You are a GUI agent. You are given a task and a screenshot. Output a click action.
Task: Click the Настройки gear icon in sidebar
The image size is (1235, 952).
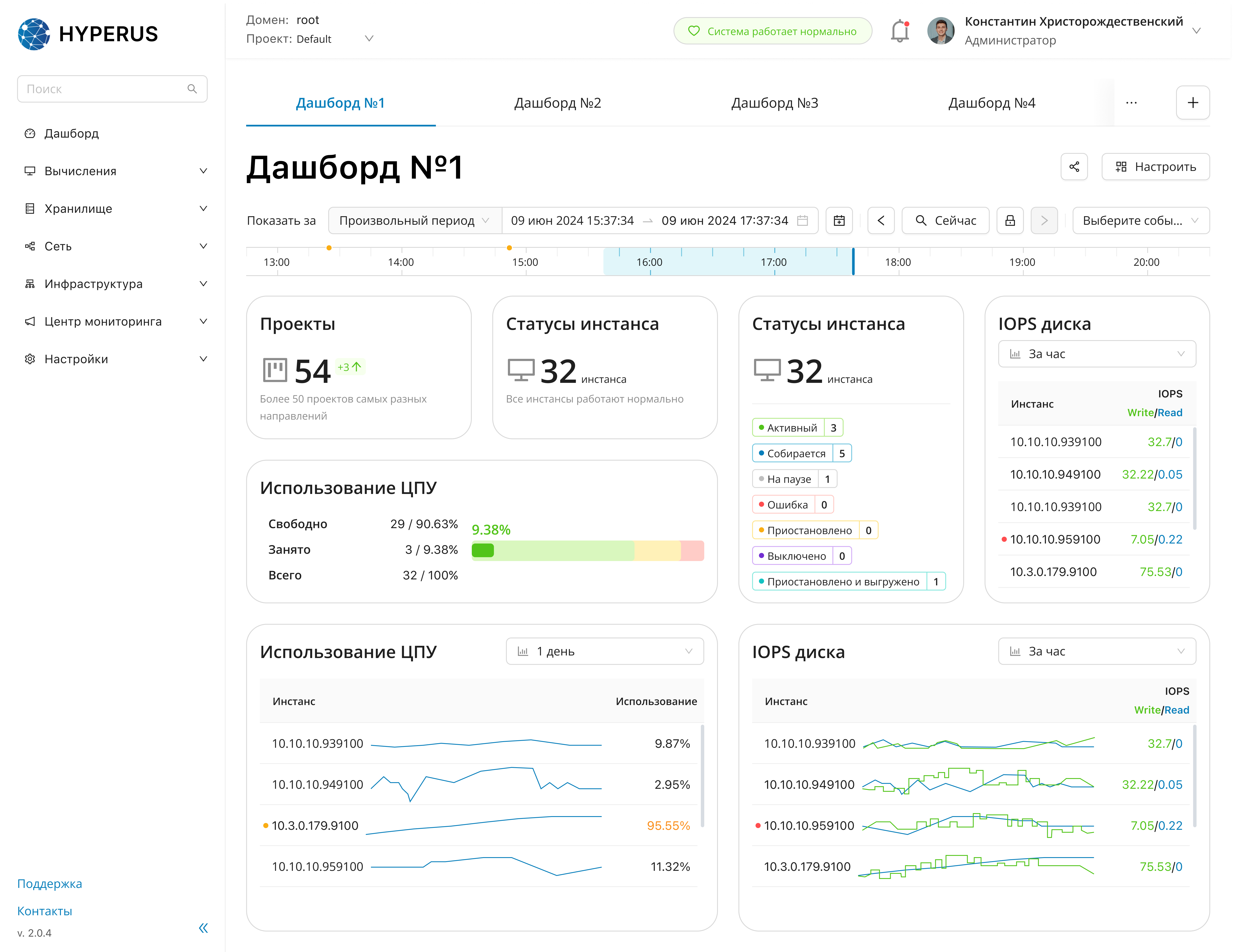(30, 359)
